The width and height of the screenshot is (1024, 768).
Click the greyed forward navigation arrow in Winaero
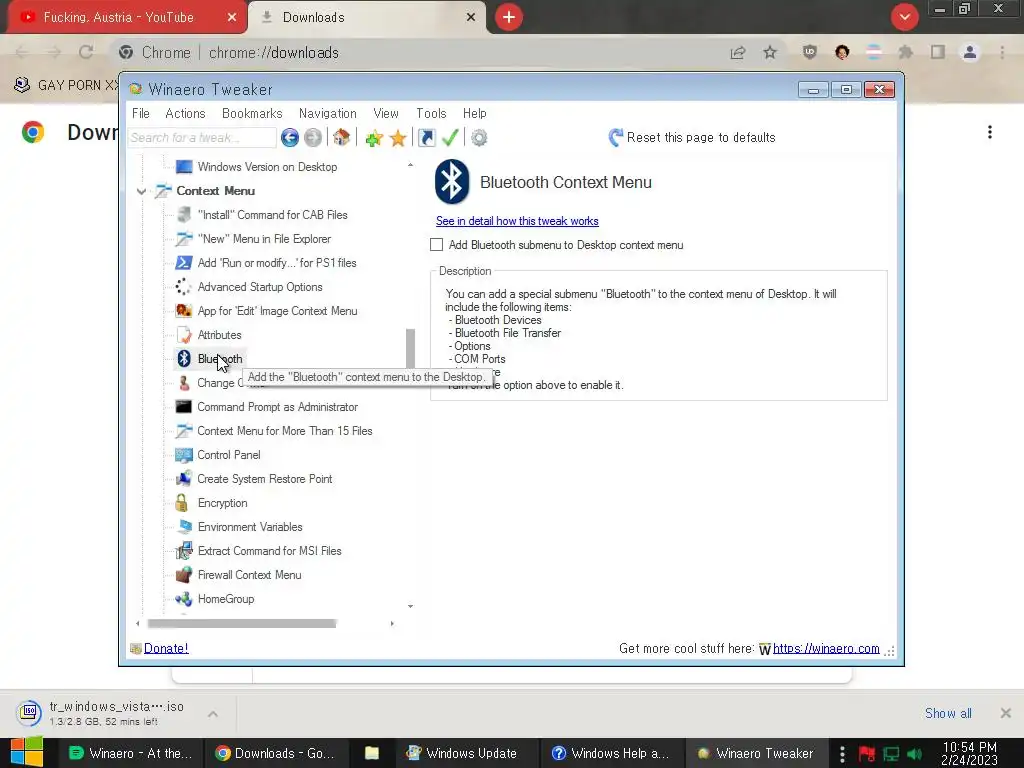(x=313, y=137)
